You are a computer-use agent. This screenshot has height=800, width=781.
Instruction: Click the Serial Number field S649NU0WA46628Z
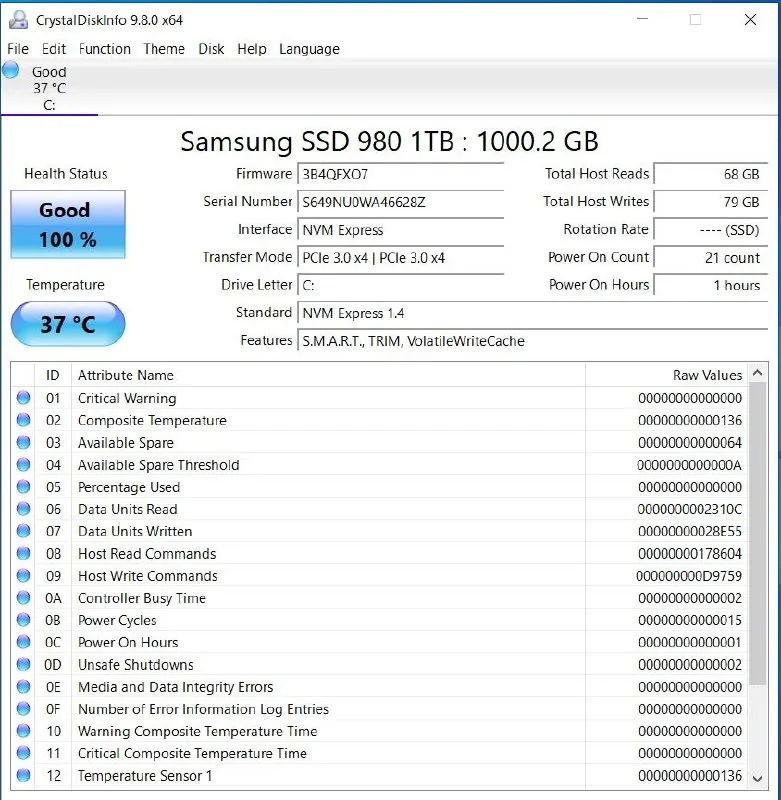pos(400,202)
